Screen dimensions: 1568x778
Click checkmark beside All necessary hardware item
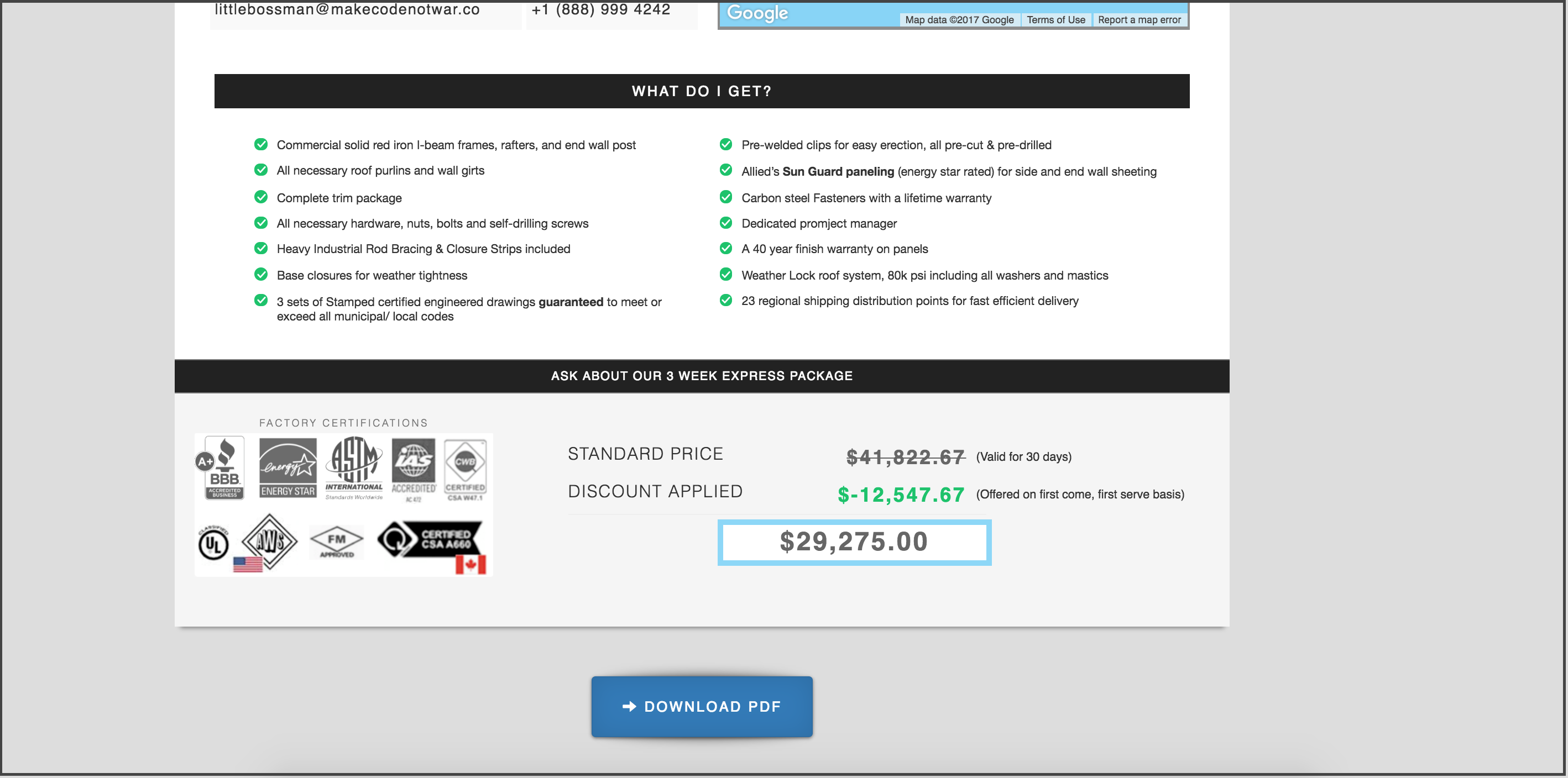click(x=261, y=223)
